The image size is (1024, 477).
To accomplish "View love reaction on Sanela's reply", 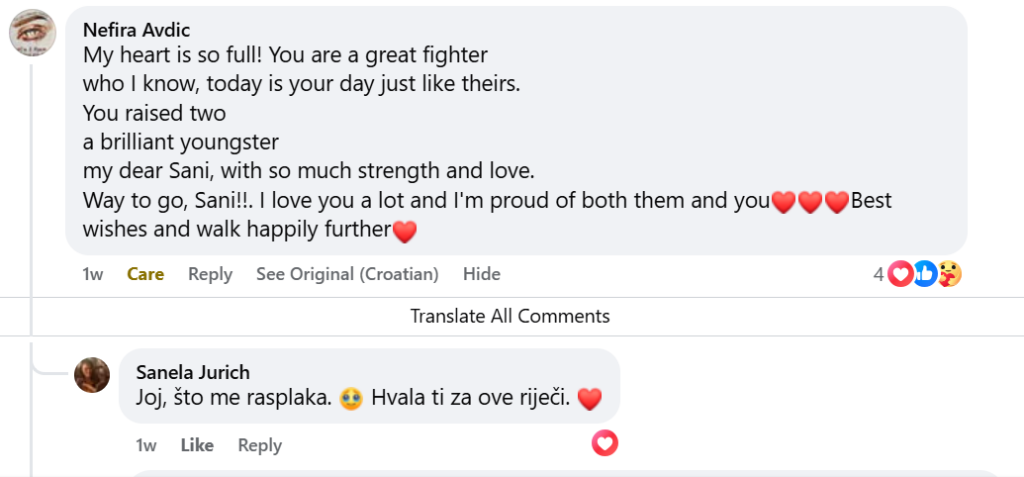I will tap(604, 443).
